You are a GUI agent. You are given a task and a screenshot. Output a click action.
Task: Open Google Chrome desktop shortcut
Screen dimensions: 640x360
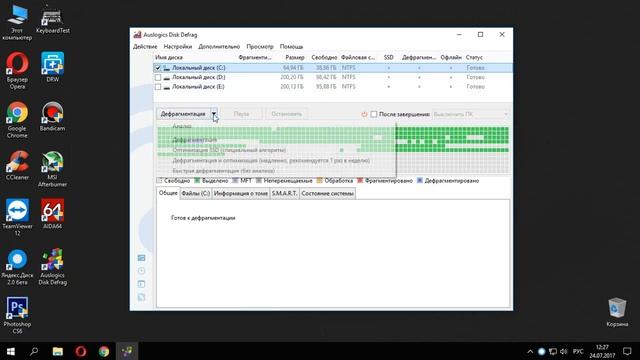[x=17, y=119]
